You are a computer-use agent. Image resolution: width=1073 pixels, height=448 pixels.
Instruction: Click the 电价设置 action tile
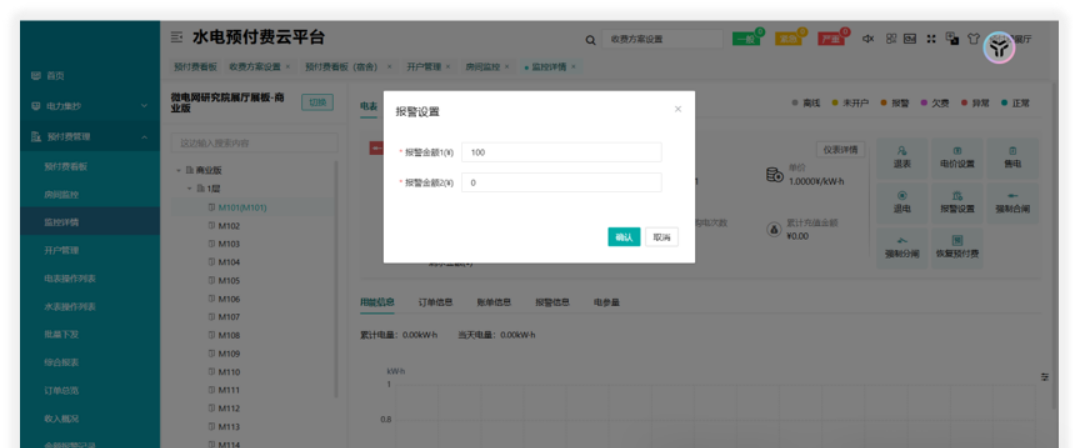pyautogui.click(x=957, y=157)
